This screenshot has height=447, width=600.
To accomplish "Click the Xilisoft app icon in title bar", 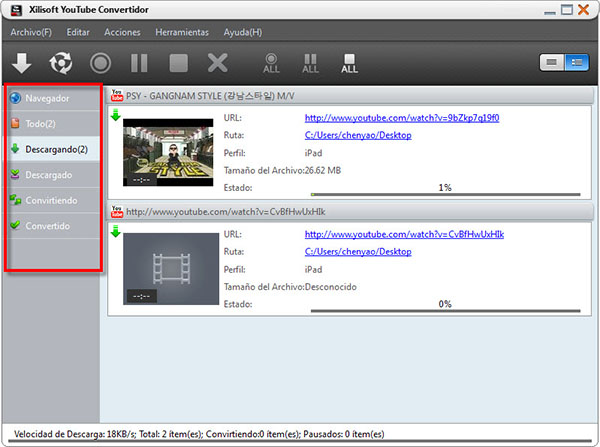I will pyautogui.click(x=16, y=10).
